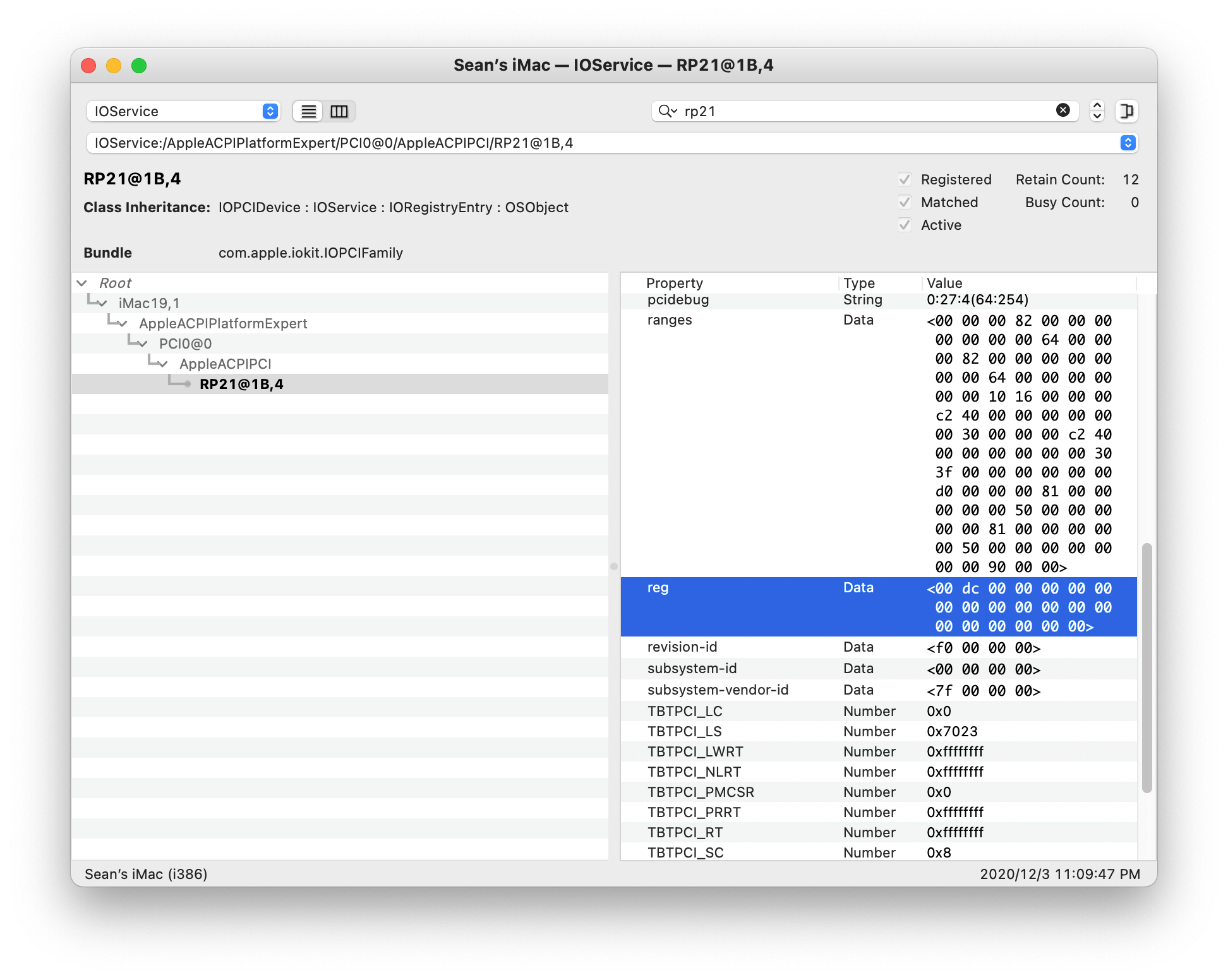Click inside the rp21 search field

pyautogui.click(x=865, y=111)
